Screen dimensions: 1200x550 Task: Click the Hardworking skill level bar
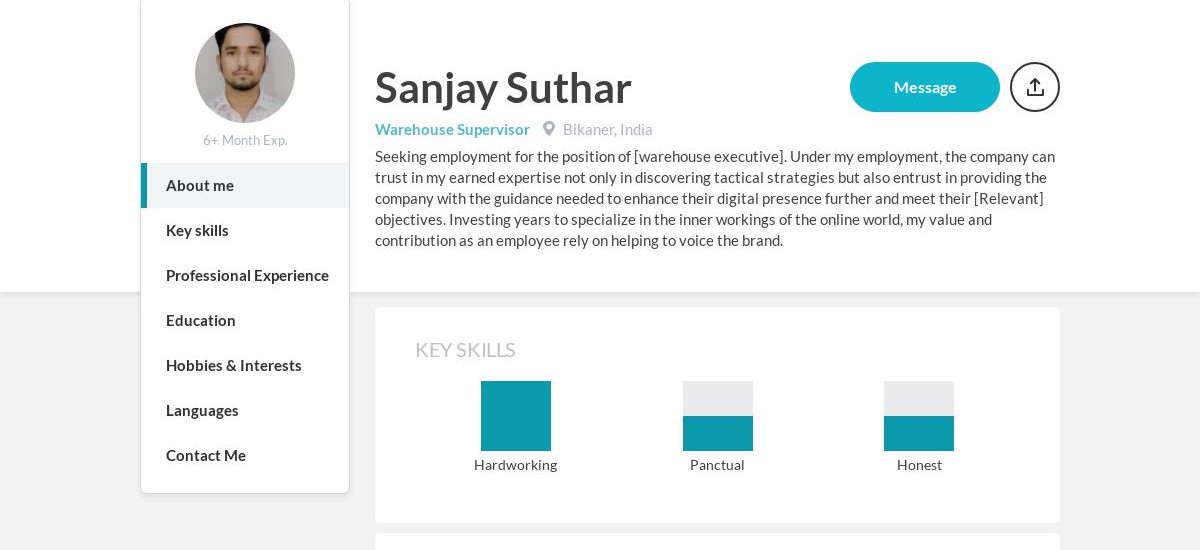pos(516,416)
